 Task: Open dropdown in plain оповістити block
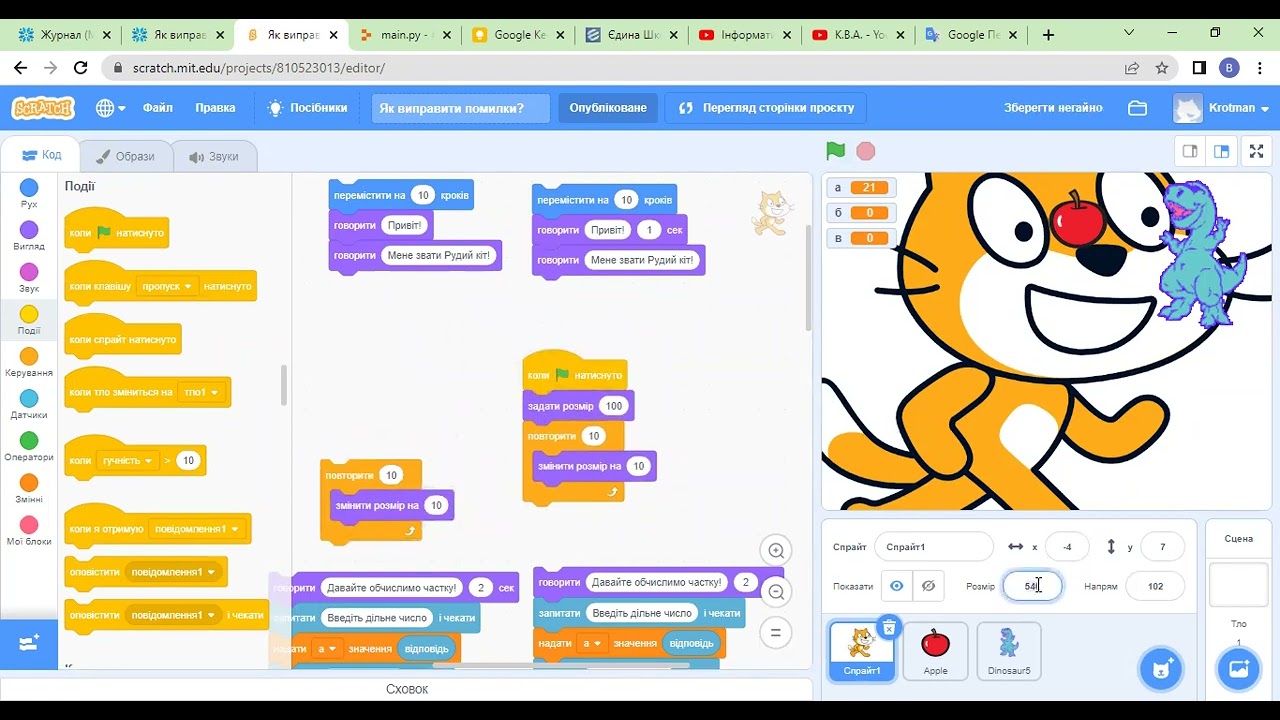tap(174, 572)
